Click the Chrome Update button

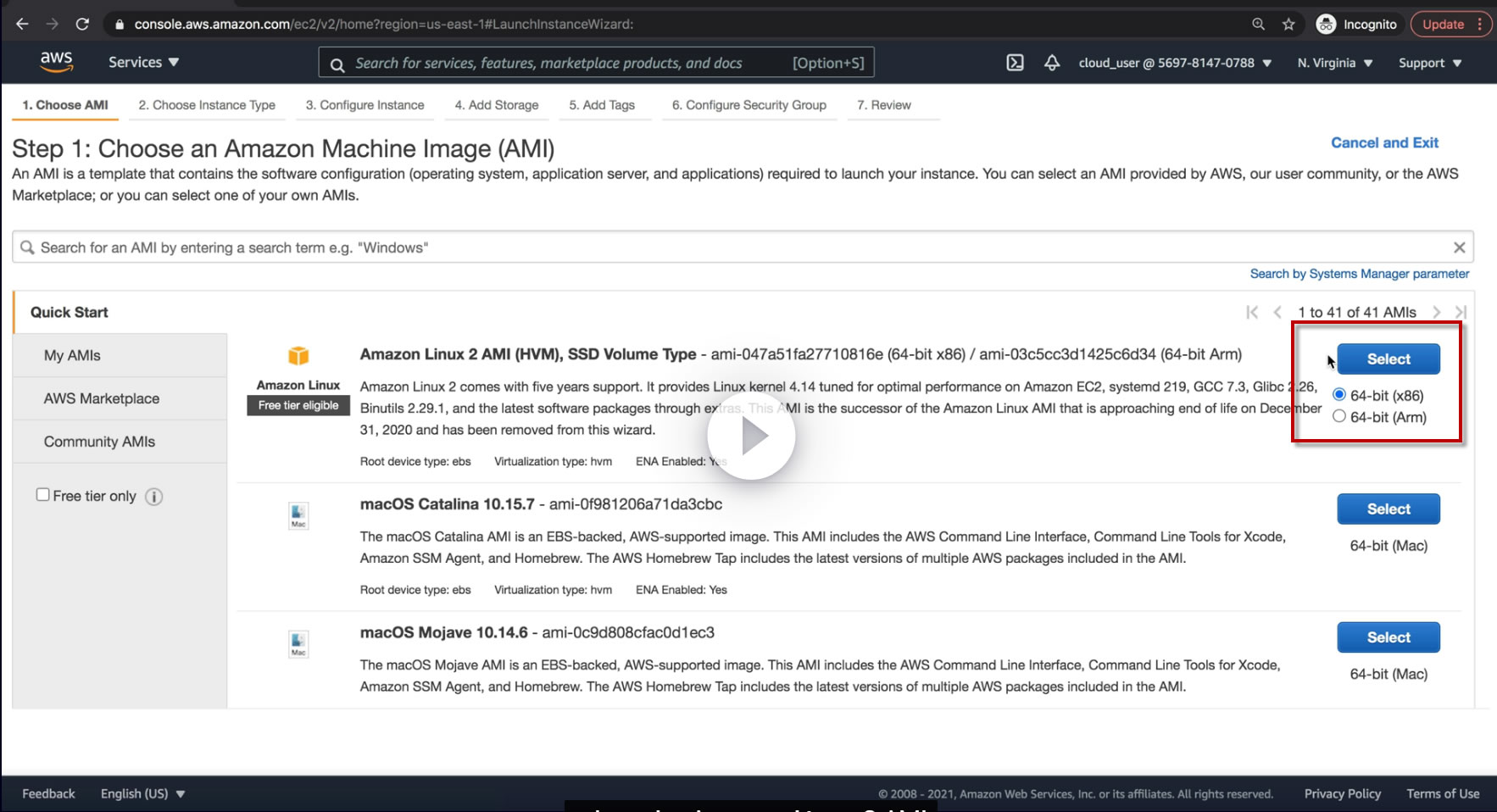(x=1443, y=24)
